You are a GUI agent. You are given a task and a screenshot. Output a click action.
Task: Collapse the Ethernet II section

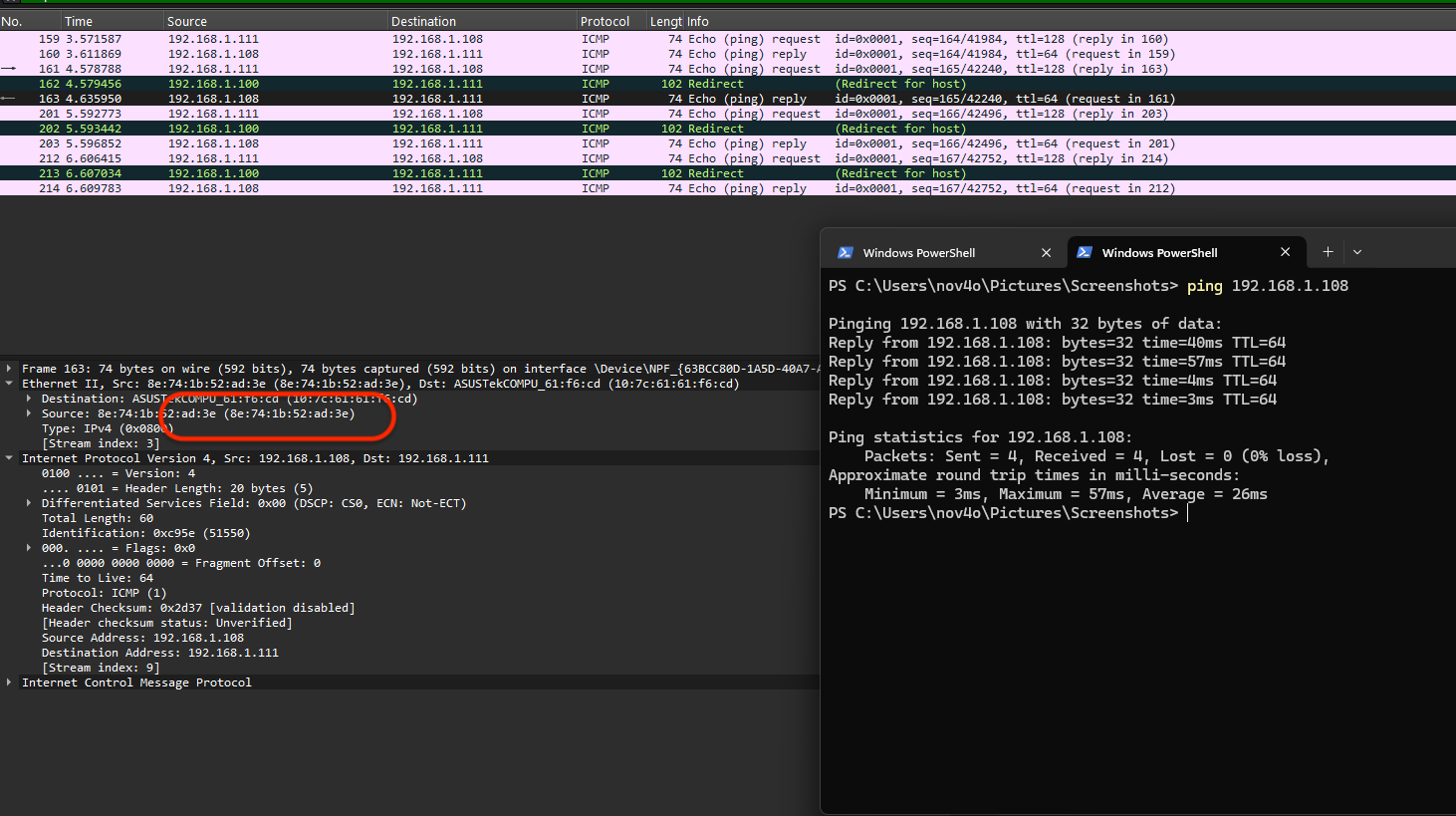[x=9, y=384]
